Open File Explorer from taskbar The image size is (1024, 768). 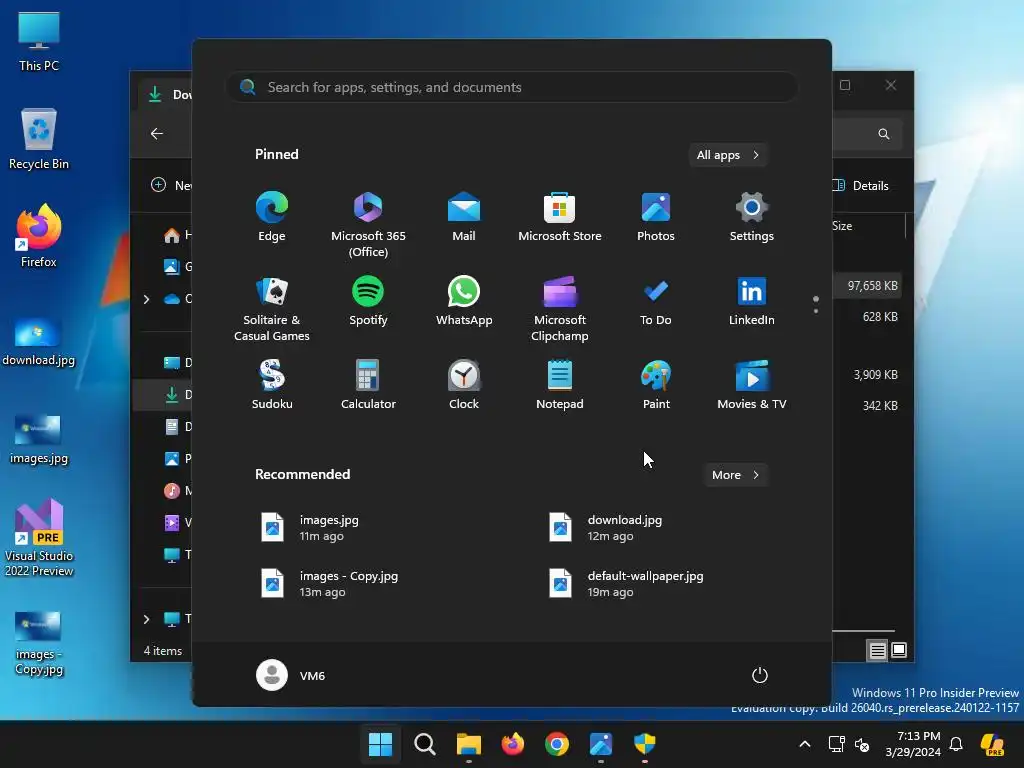[468, 744]
